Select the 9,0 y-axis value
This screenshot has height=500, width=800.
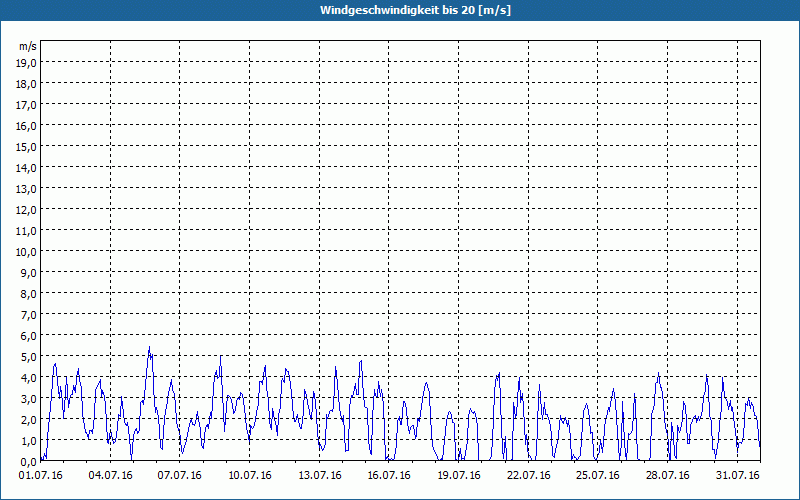coord(30,272)
